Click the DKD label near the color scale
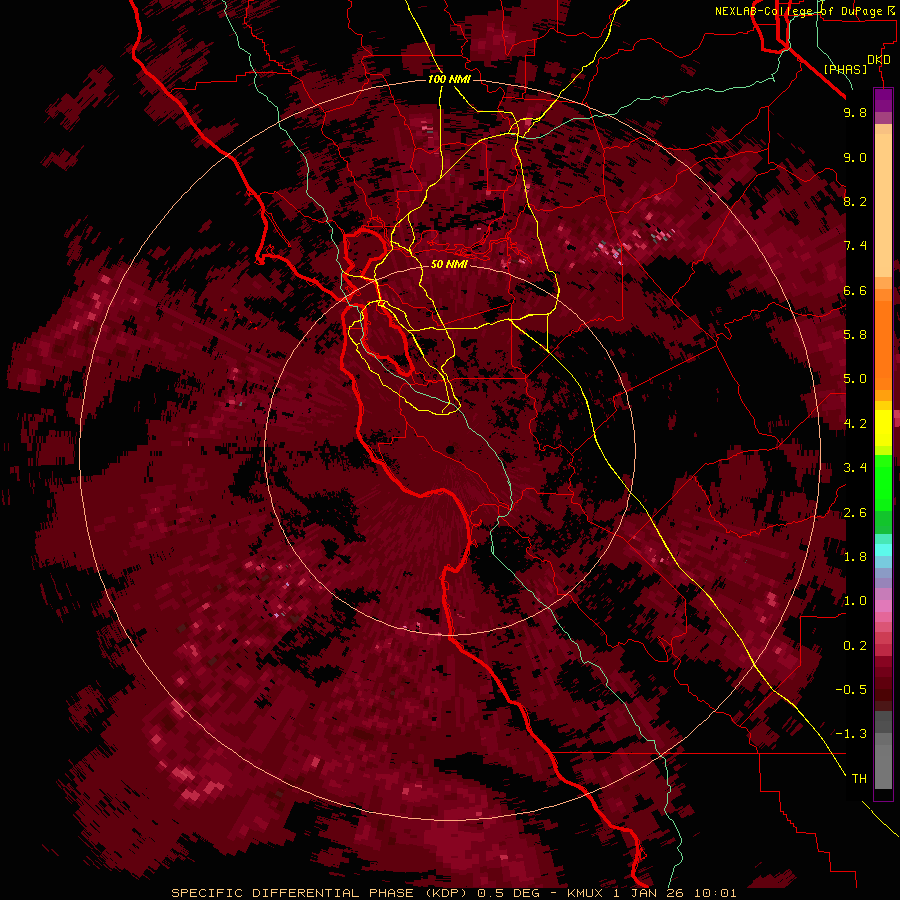The width and height of the screenshot is (900, 900). [879, 60]
